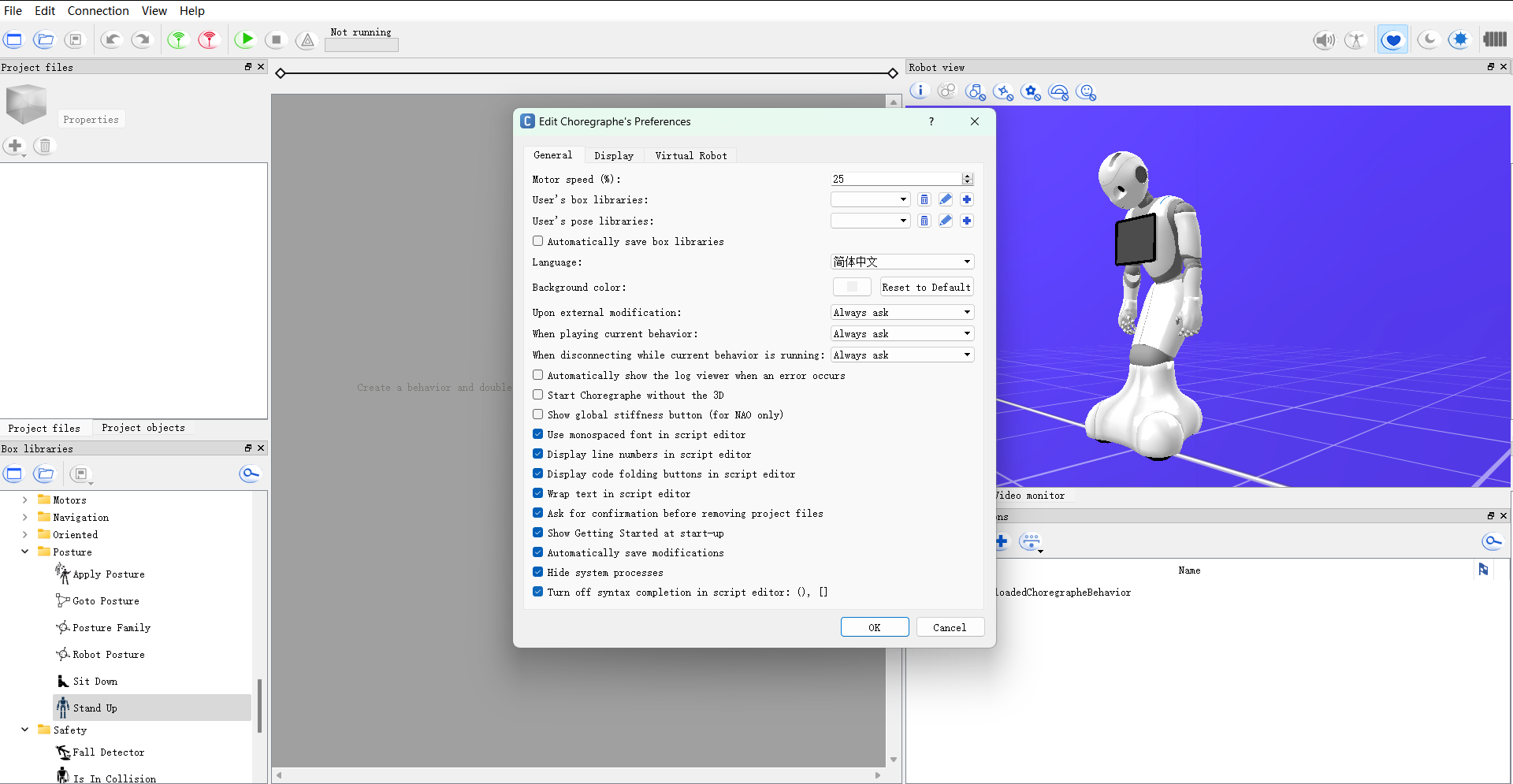This screenshot has height=784, width=1513.
Task: Enable automatically show log viewer on error
Action: 537,375
